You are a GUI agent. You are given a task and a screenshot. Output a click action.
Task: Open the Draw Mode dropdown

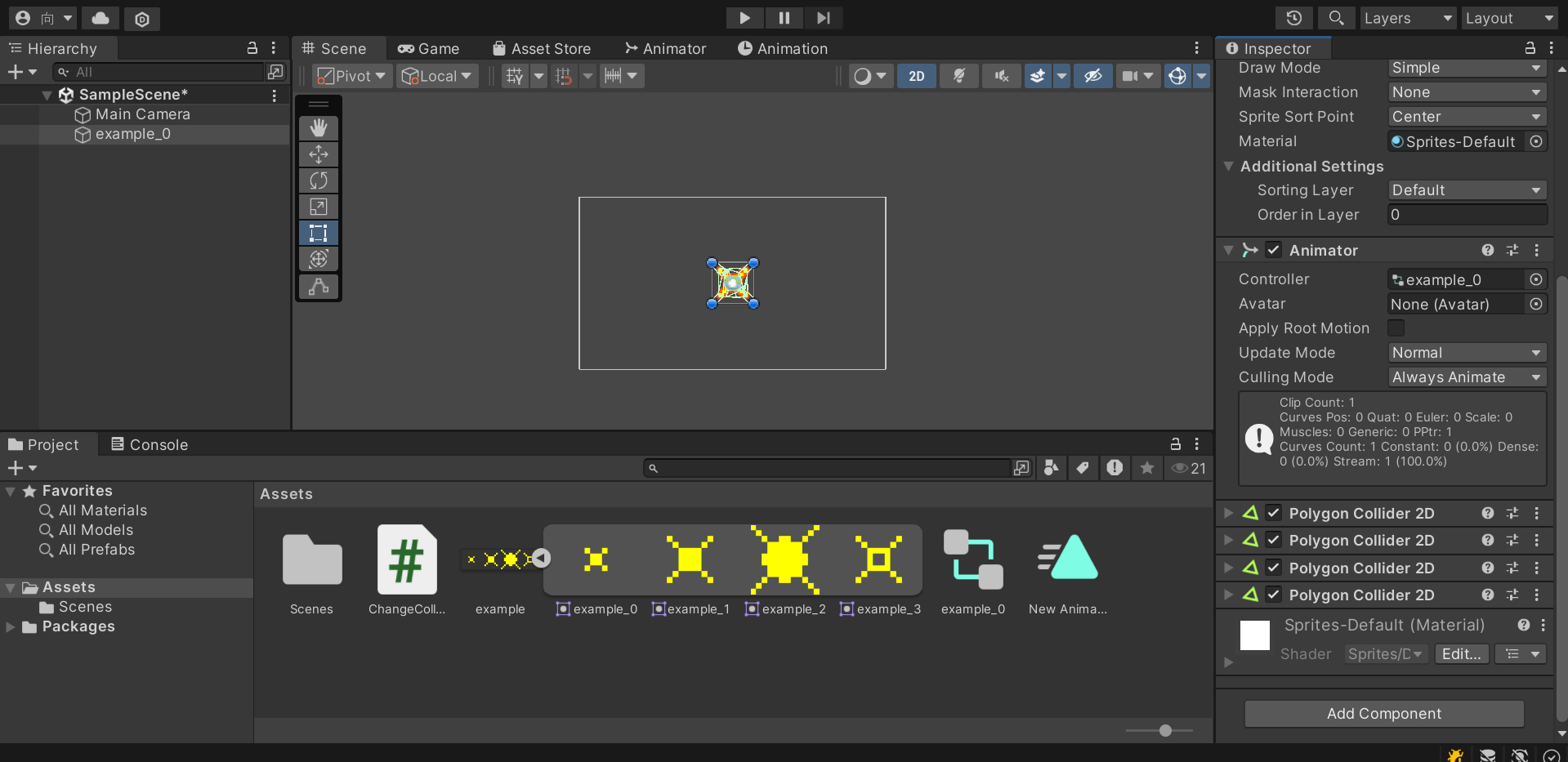1467,68
